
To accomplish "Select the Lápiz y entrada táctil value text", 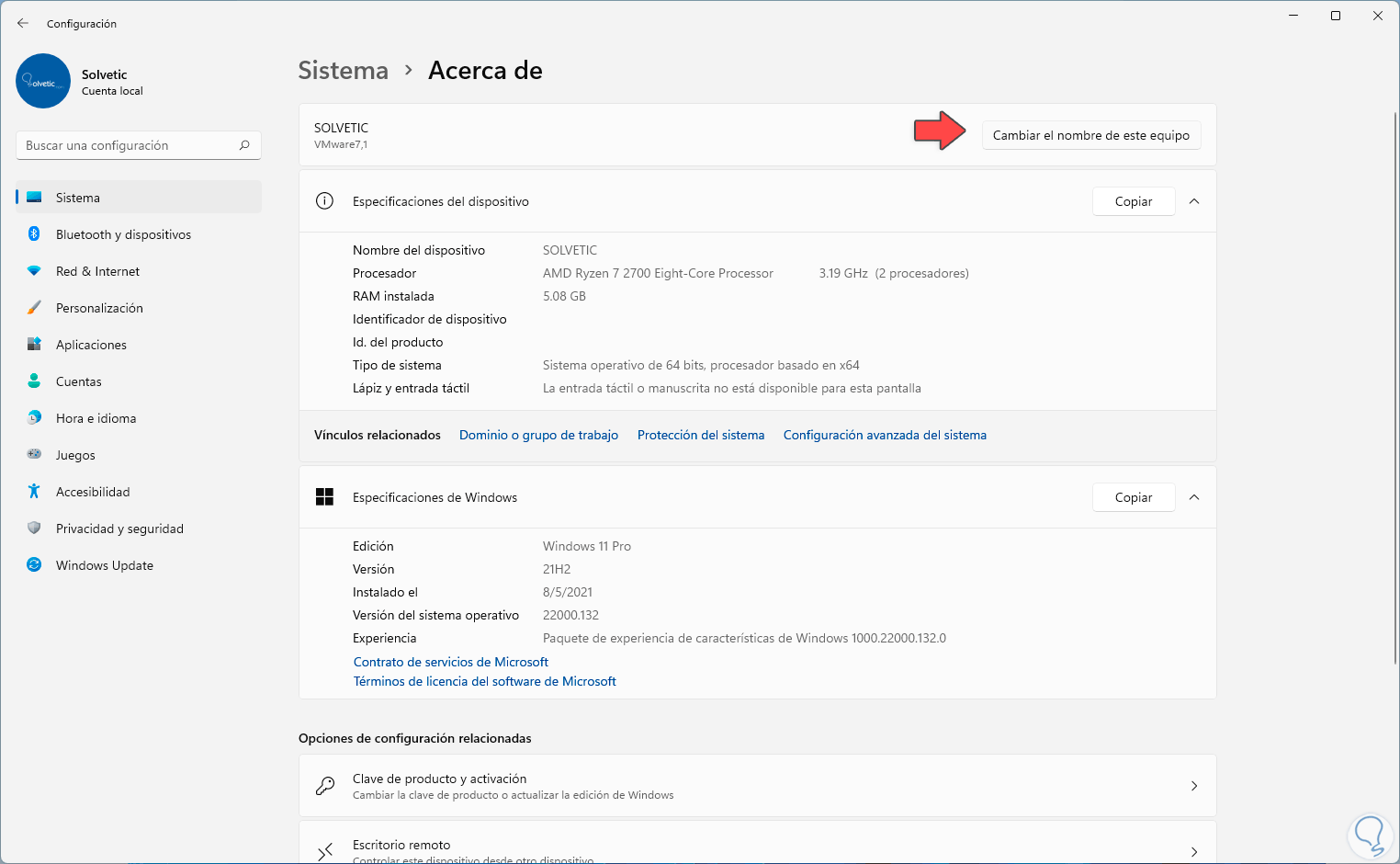I will 732,388.
